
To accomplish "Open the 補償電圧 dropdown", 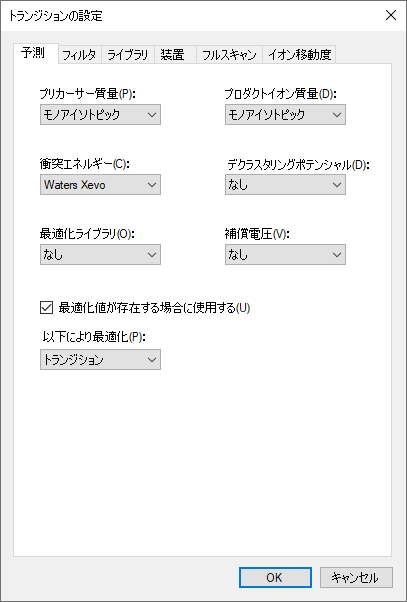I will coord(285,255).
